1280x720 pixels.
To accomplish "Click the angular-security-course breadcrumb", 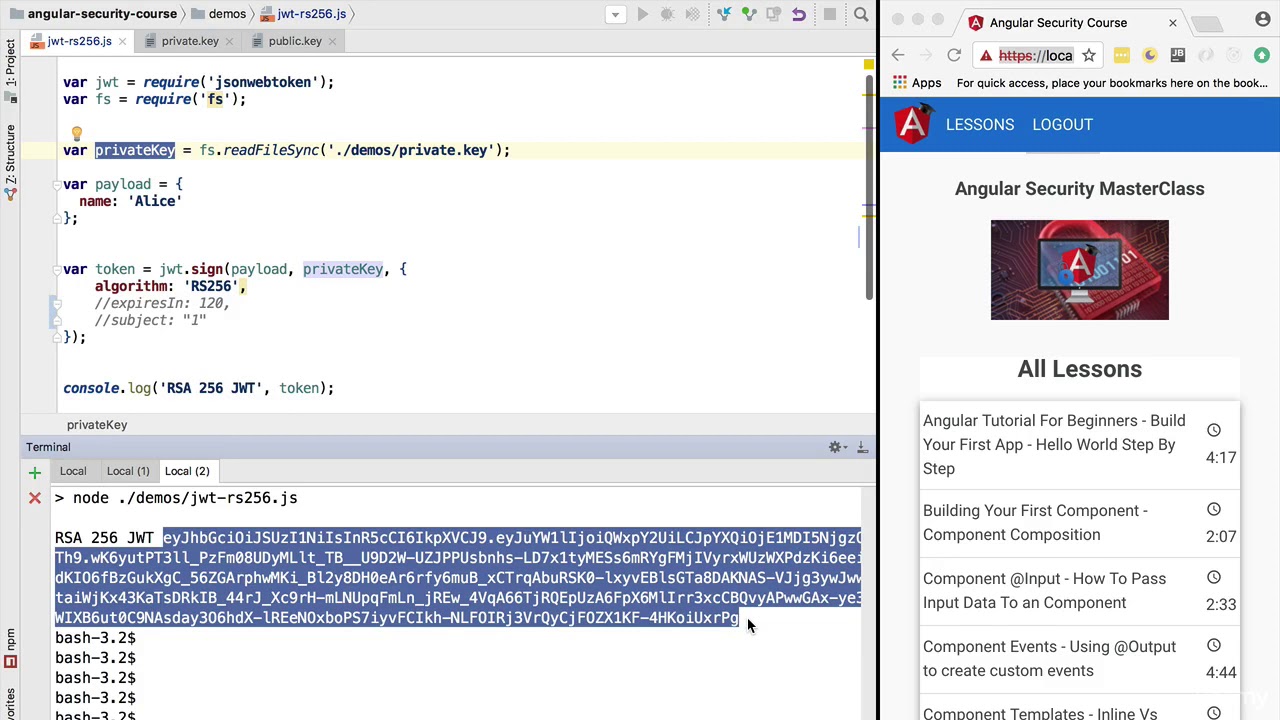I will coord(93,14).
